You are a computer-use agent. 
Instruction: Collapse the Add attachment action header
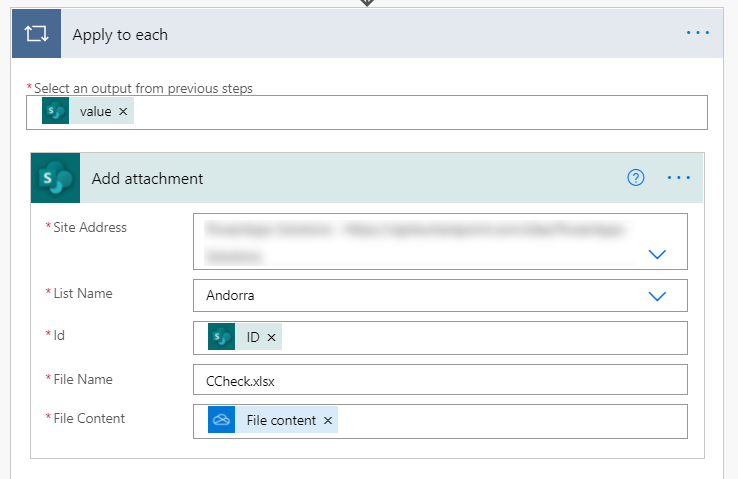tap(300, 178)
